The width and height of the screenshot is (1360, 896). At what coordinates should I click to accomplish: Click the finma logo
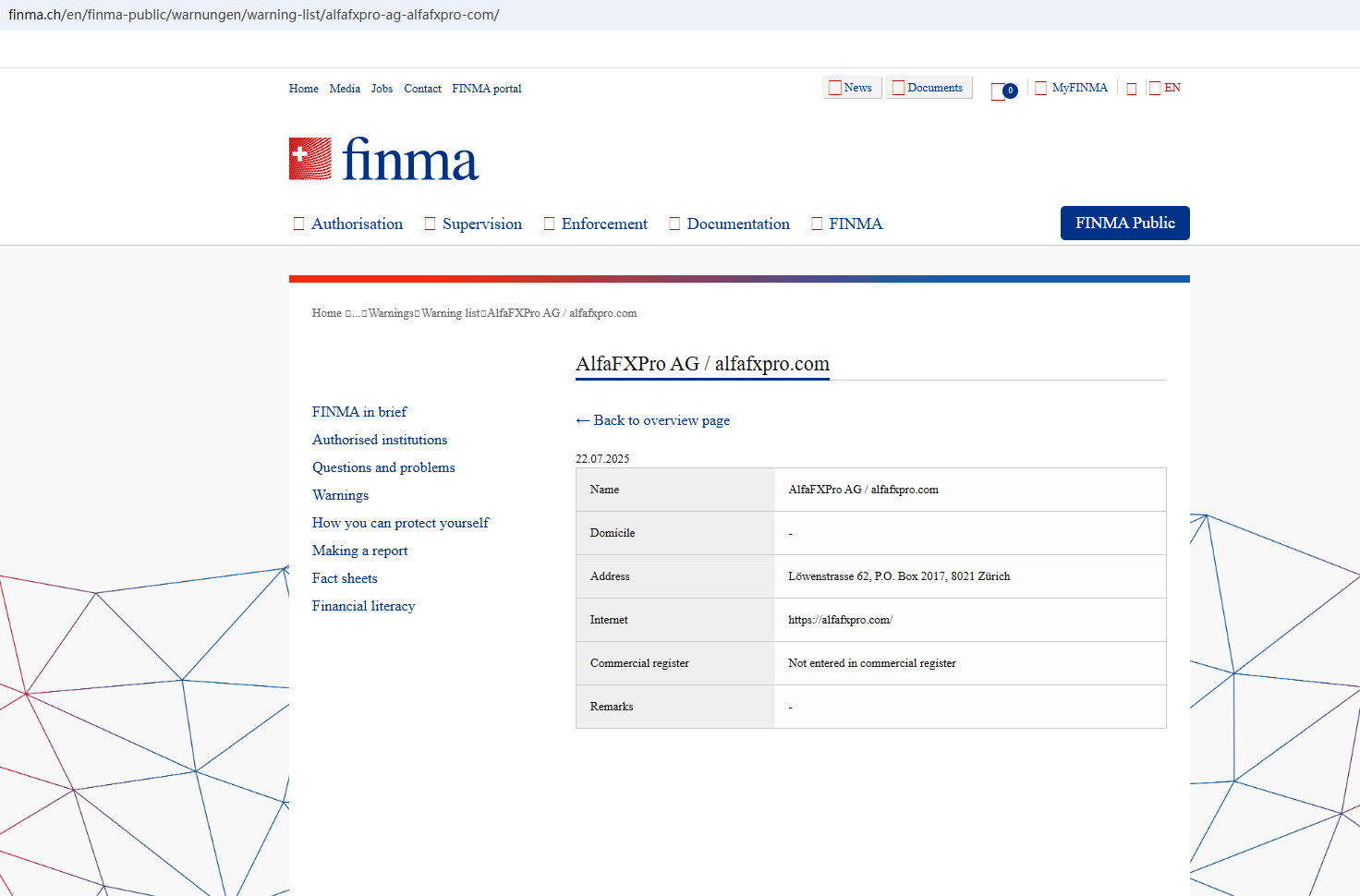click(383, 159)
